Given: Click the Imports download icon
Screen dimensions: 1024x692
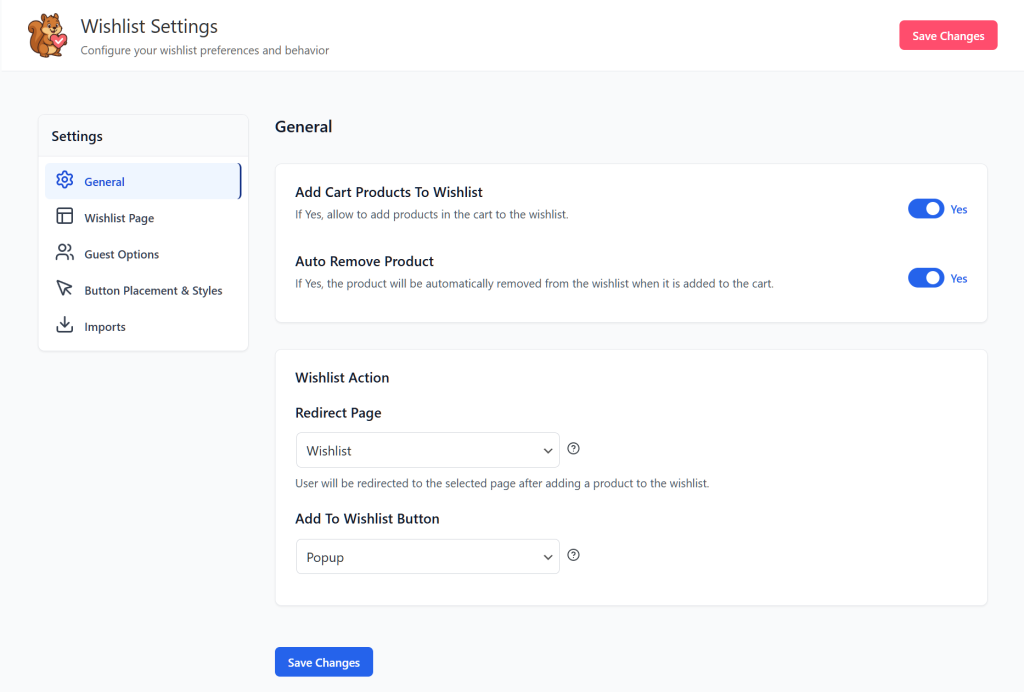Looking at the screenshot, I should (64, 325).
